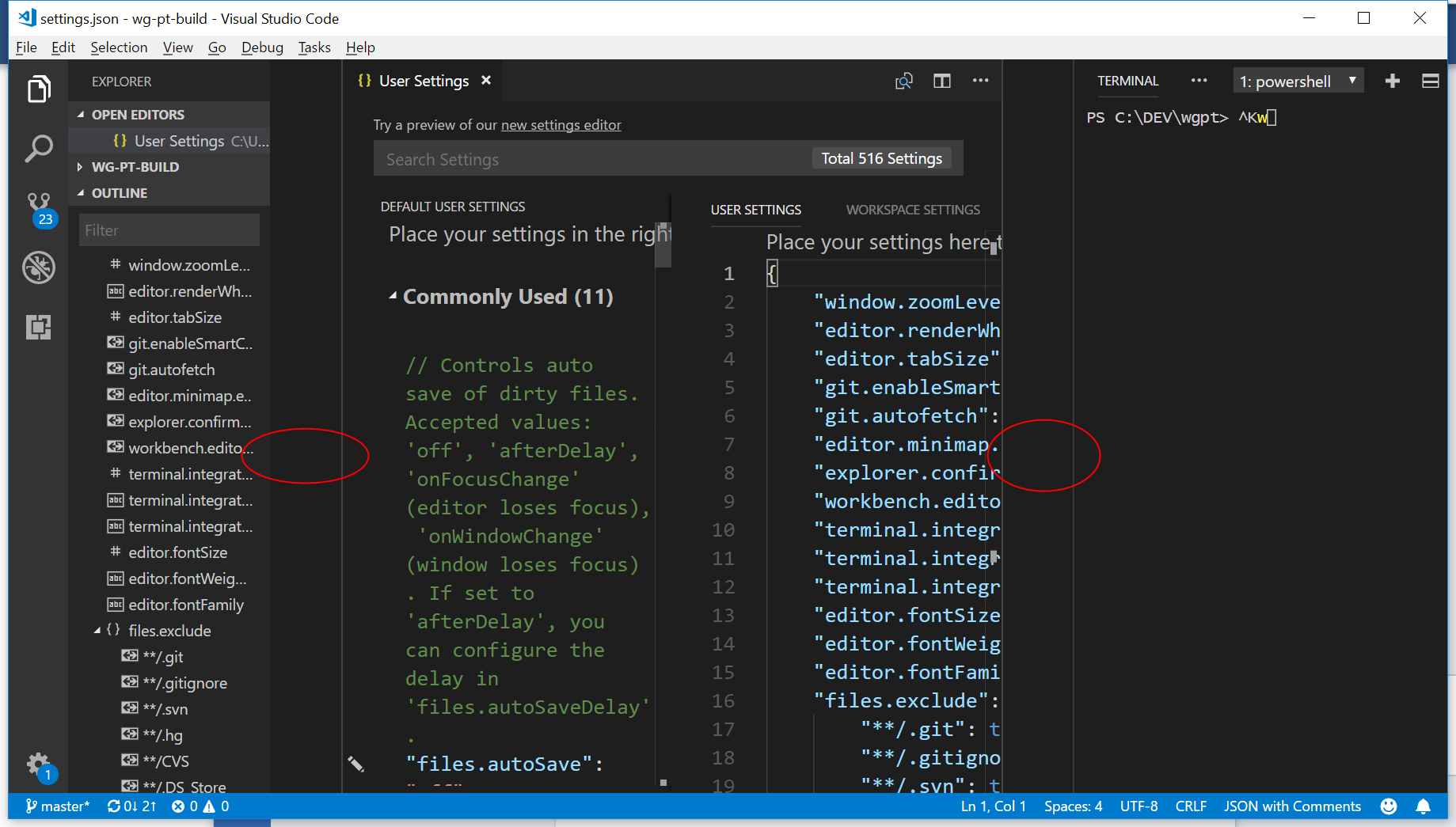This screenshot has height=827, width=1456.
Task: Click line 6 git.autofetch in user settings
Action: click(x=907, y=415)
